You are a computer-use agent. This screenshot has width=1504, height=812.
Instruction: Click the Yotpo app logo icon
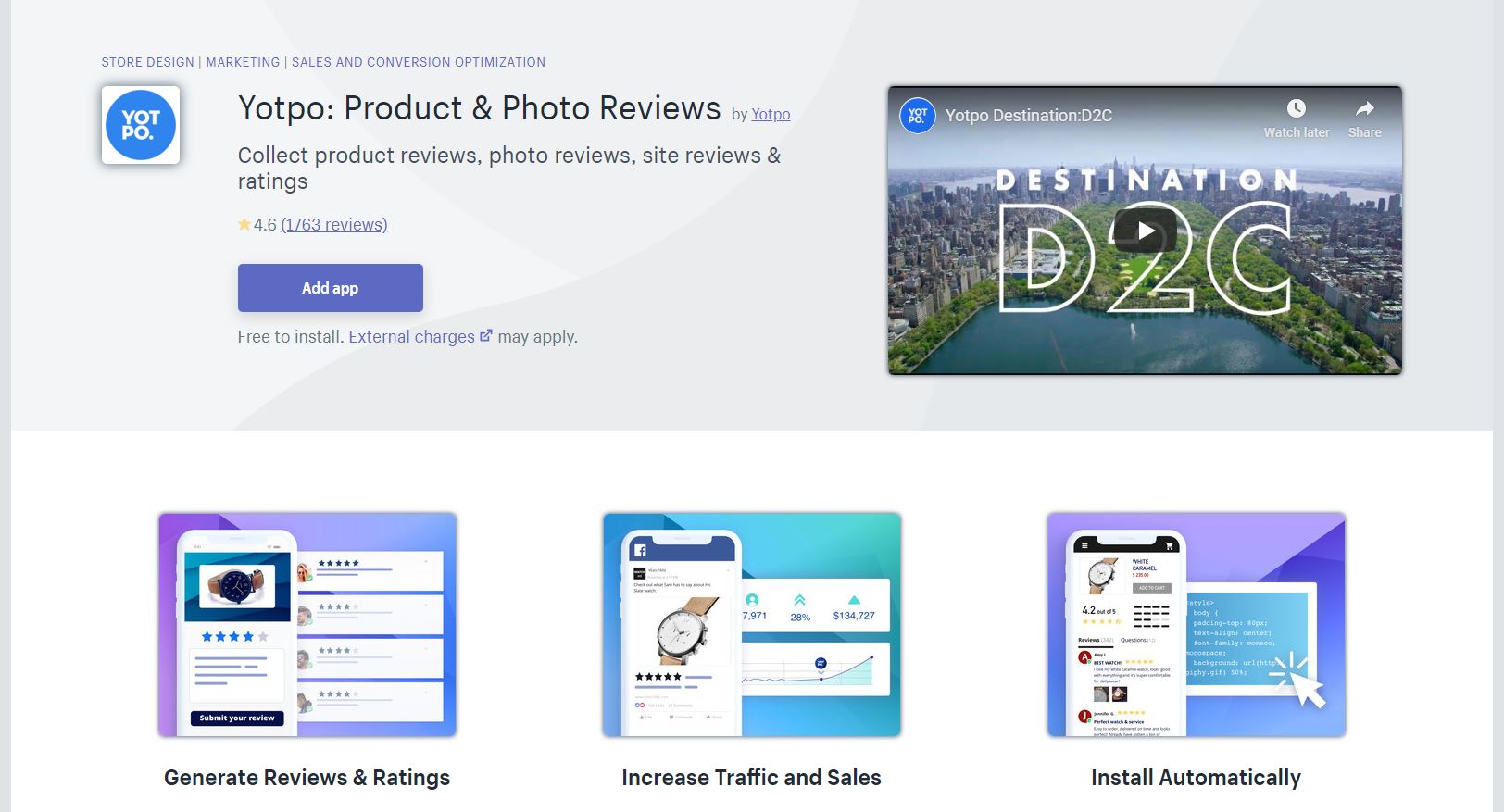coord(141,125)
